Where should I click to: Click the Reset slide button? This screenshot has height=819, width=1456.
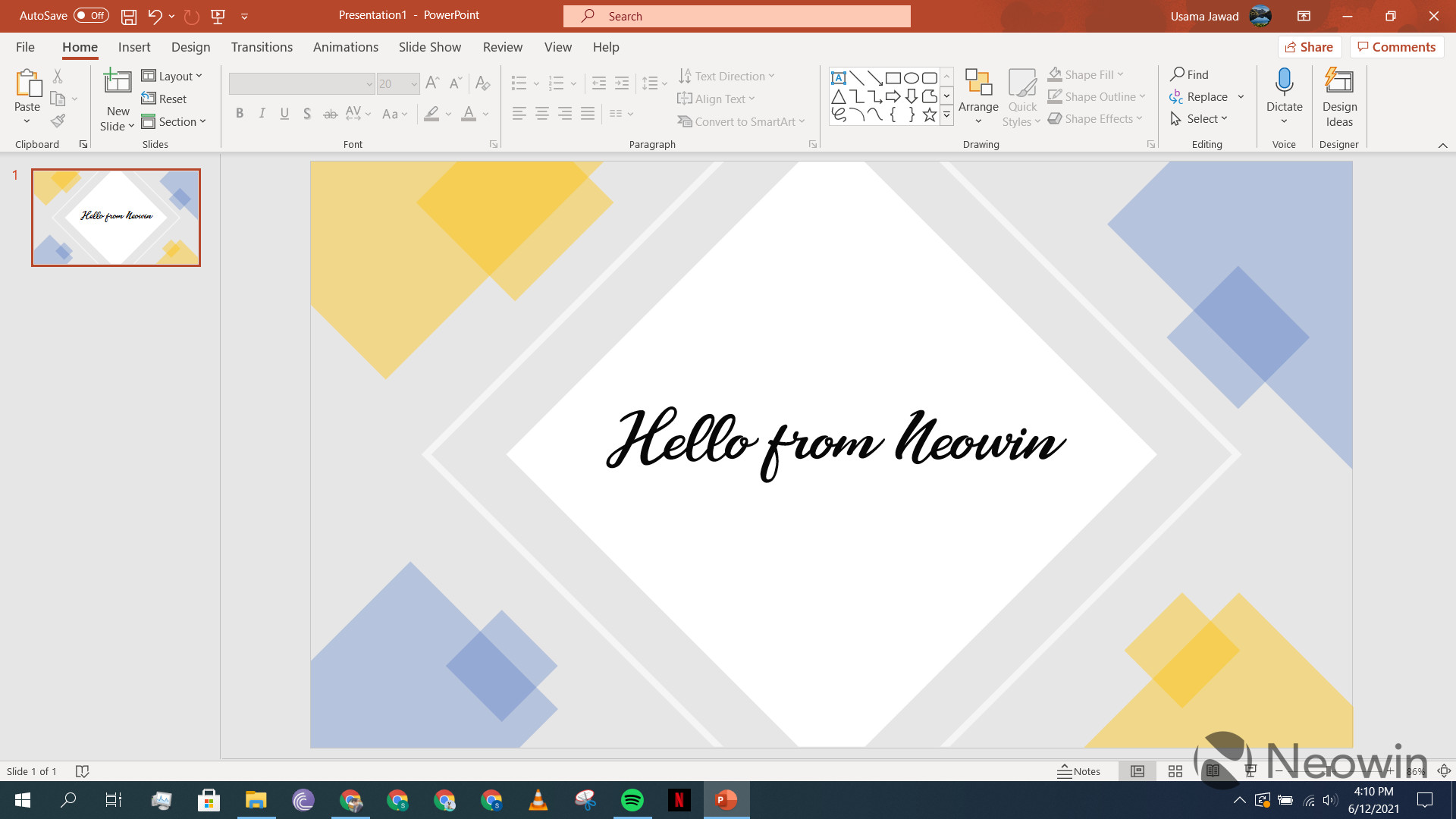pos(165,99)
